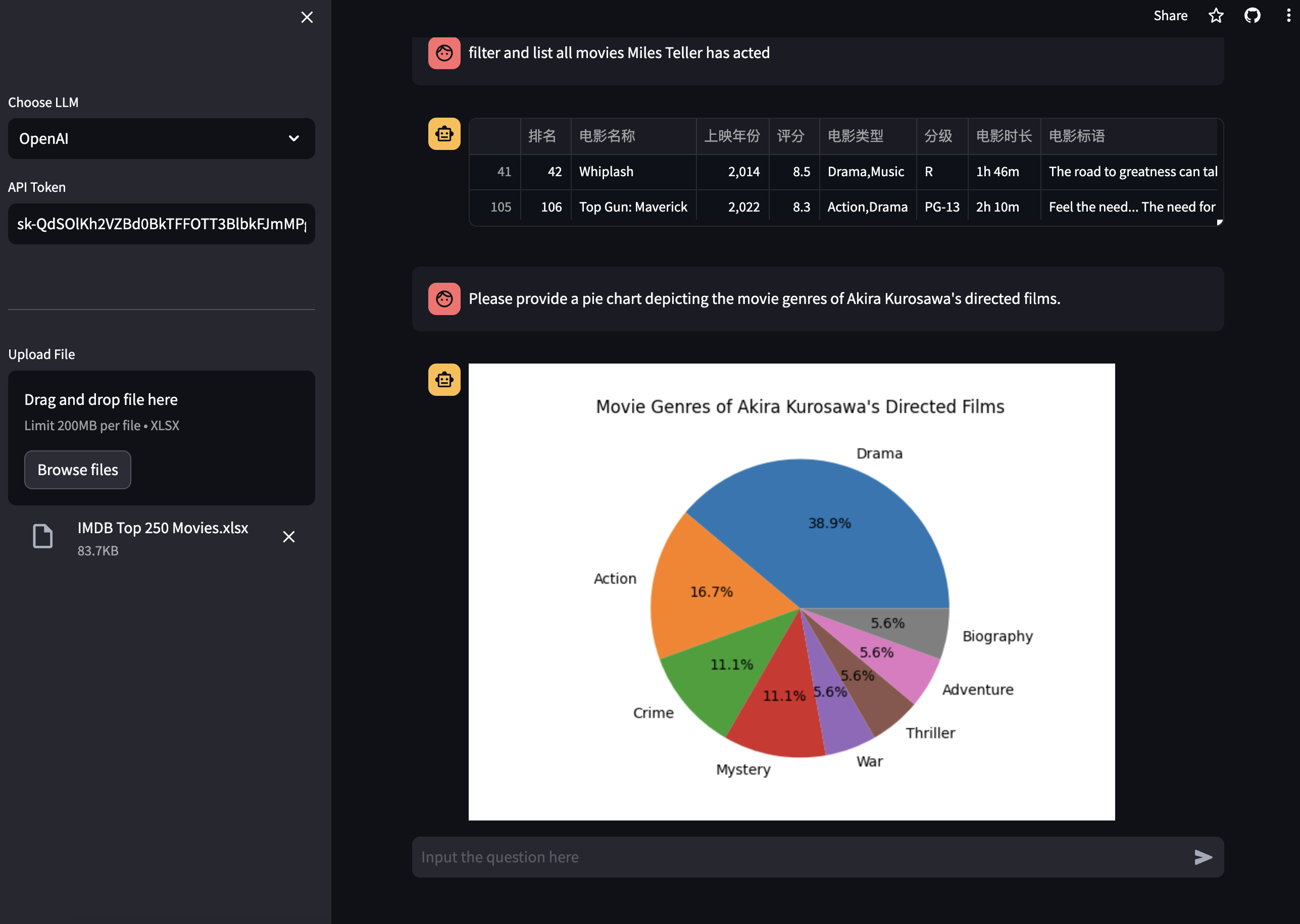The width and height of the screenshot is (1300, 924).
Task: Remove the IMDB Top 250 Movies.xlsx file
Action: tap(288, 537)
